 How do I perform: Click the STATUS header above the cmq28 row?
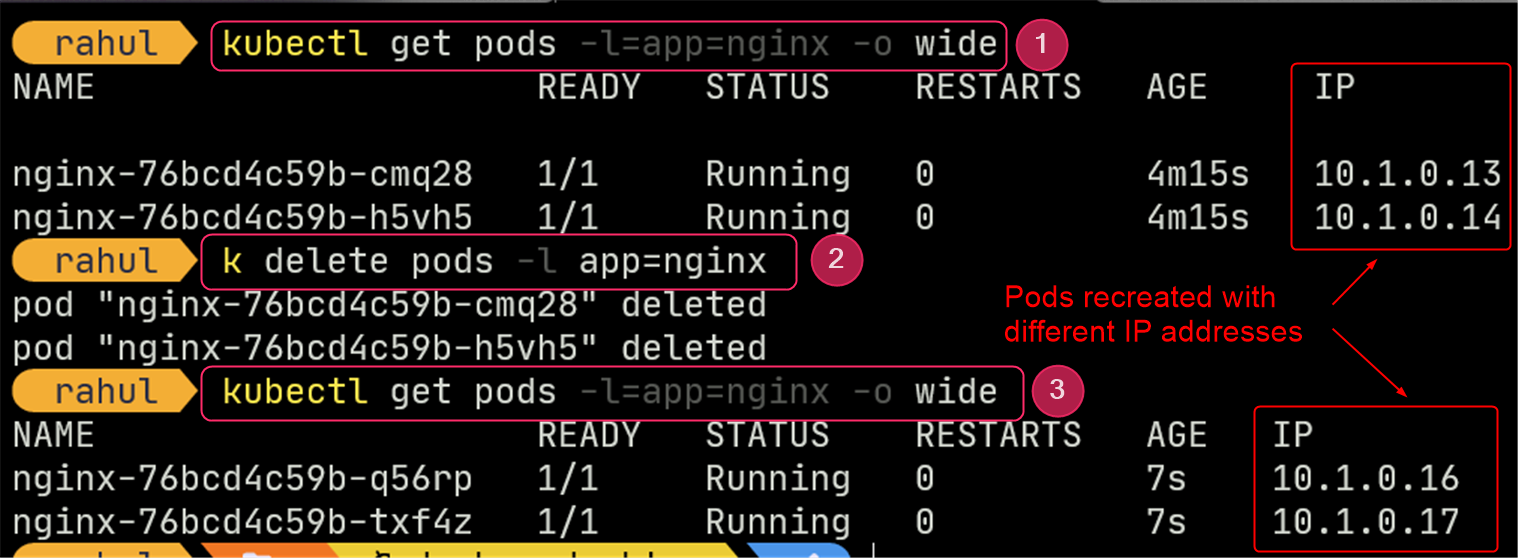click(x=768, y=88)
